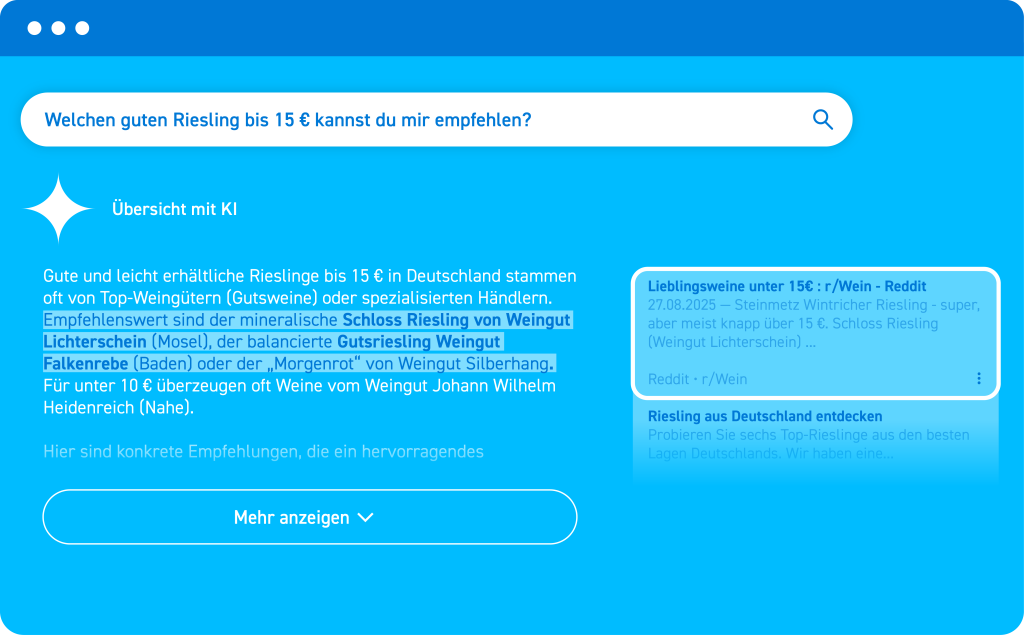Expand answer with Mehr anzeigen button
This screenshot has height=635, width=1024.
pyautogui.click(x=310, y=517)
